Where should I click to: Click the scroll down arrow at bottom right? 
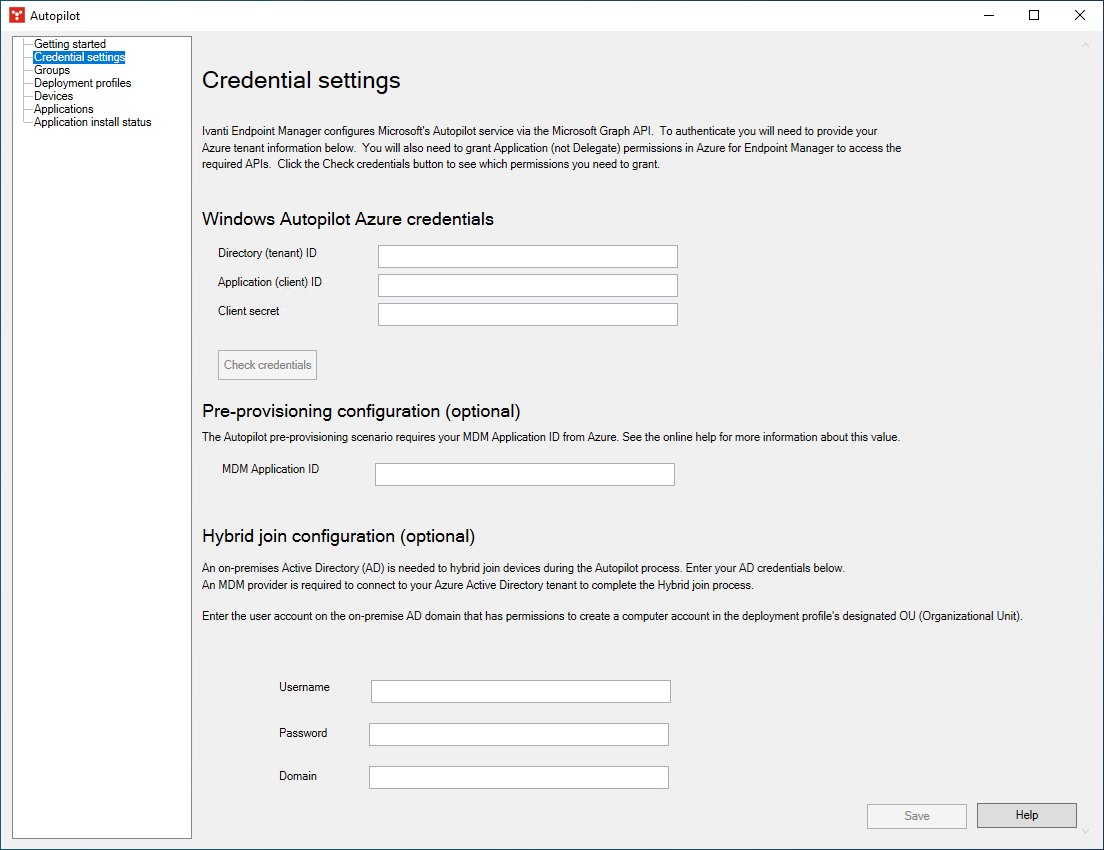pyautogui.click(x=1085, y=830)
